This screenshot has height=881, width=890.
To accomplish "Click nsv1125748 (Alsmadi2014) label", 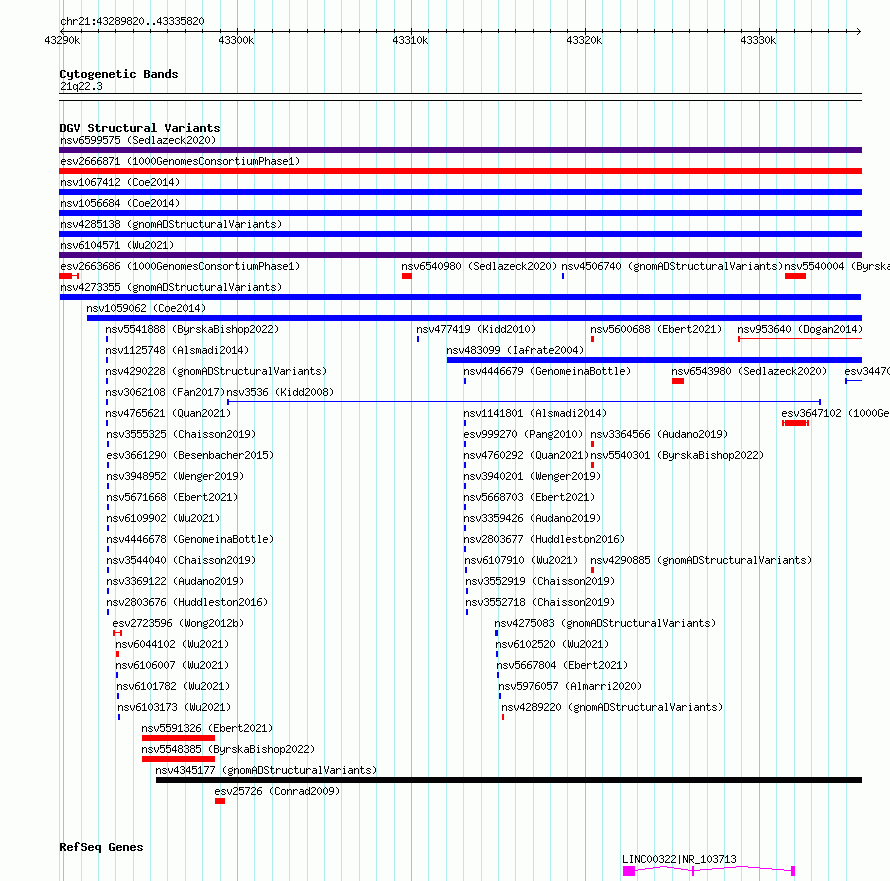I will [177, 350].
